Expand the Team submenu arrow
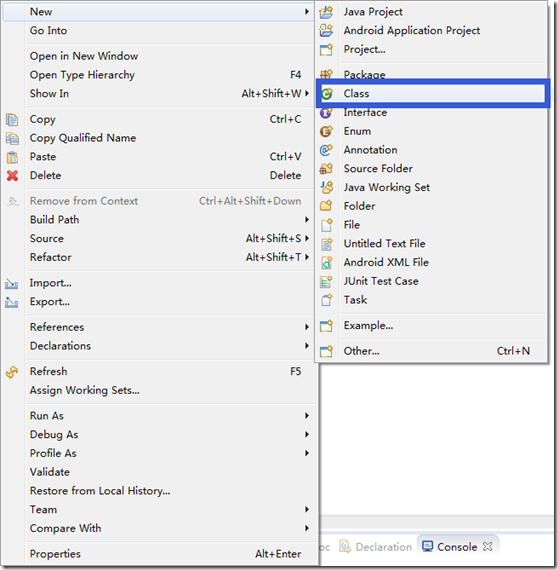558x570 pixels. click(x=307, y=510)
